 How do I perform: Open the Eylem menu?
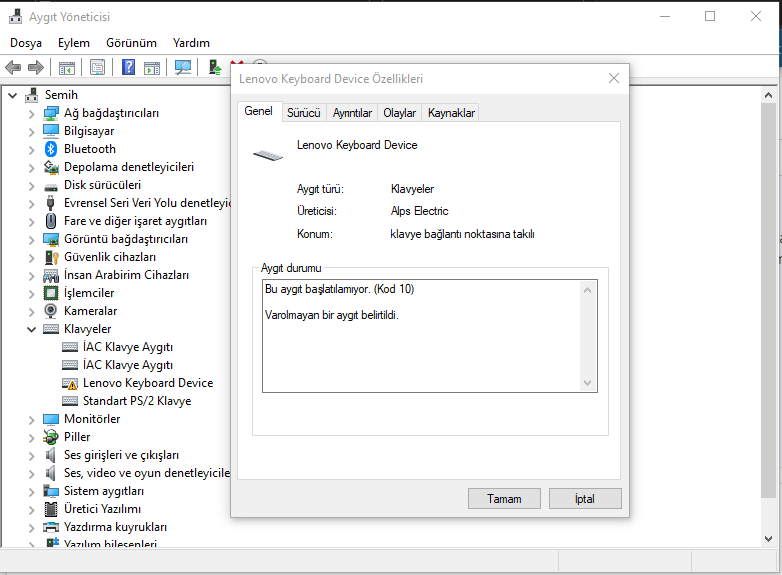[x=74, y=43]
